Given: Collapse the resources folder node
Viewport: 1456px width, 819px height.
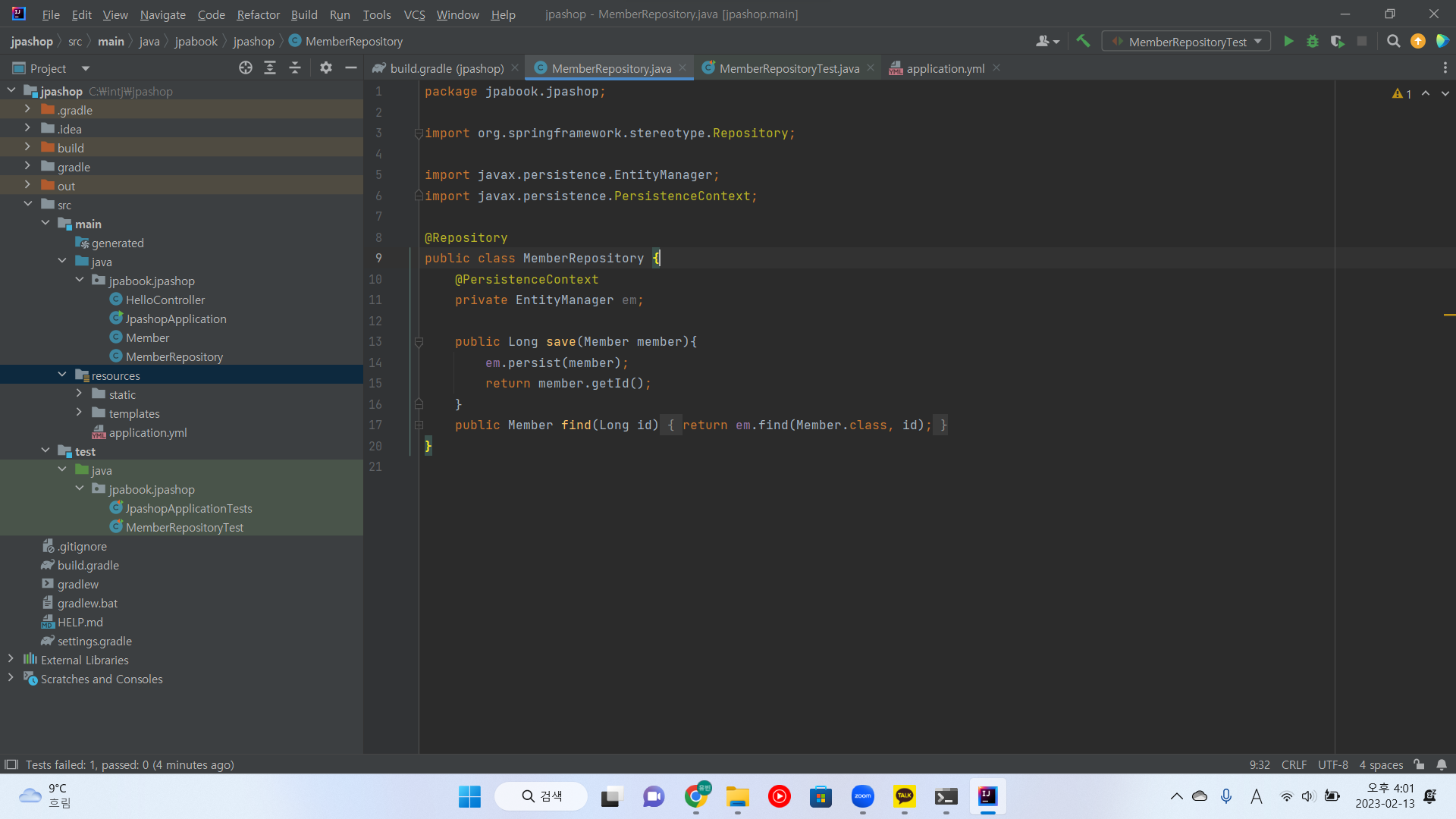Looking at the screenshot, I should (62, 375).
